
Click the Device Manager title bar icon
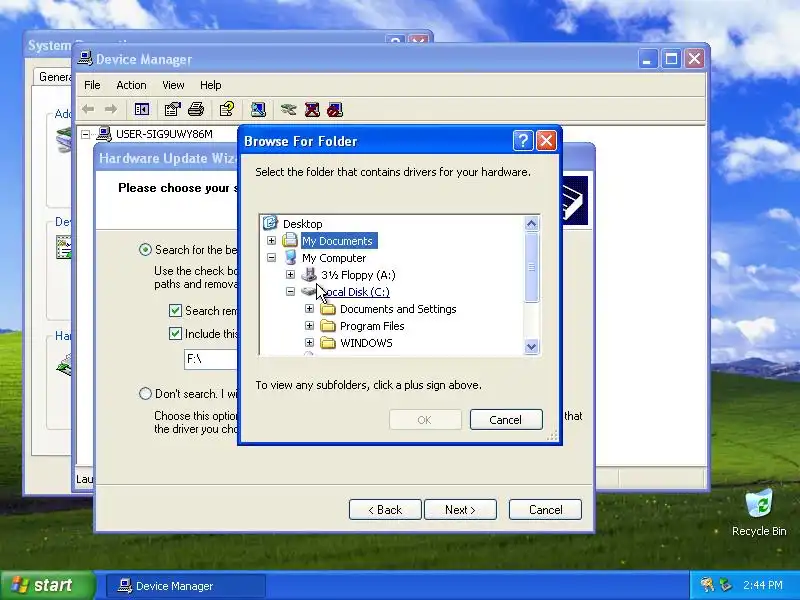point(85,59)
